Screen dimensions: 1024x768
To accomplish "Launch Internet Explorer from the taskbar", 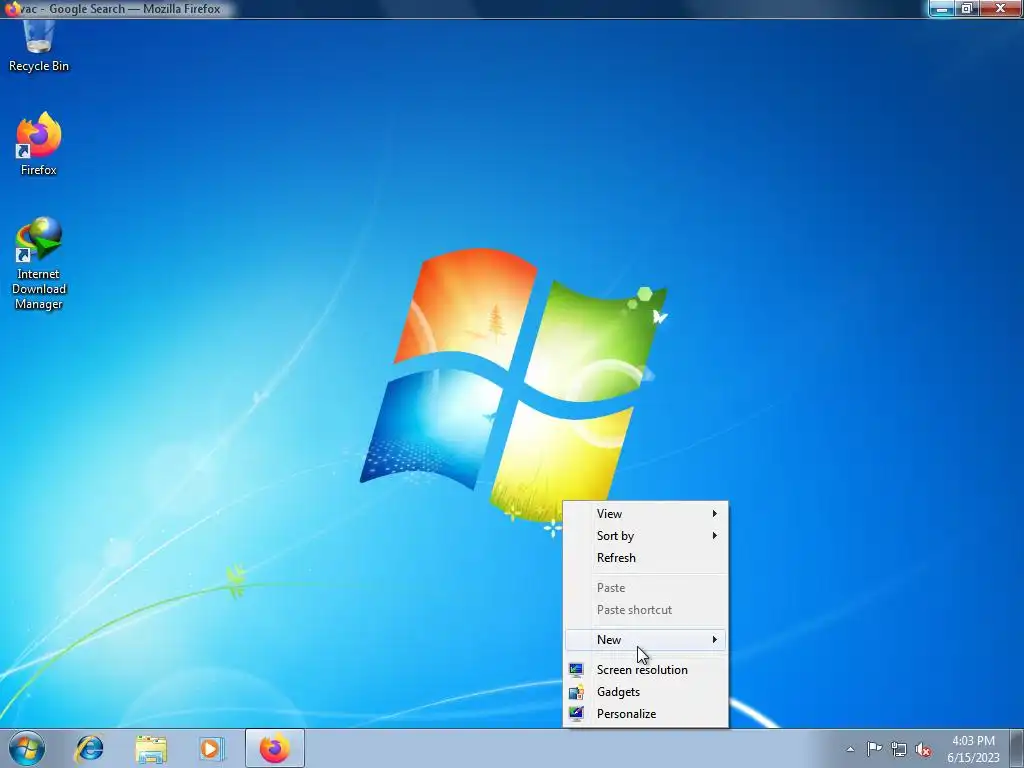I will [89, 748].
